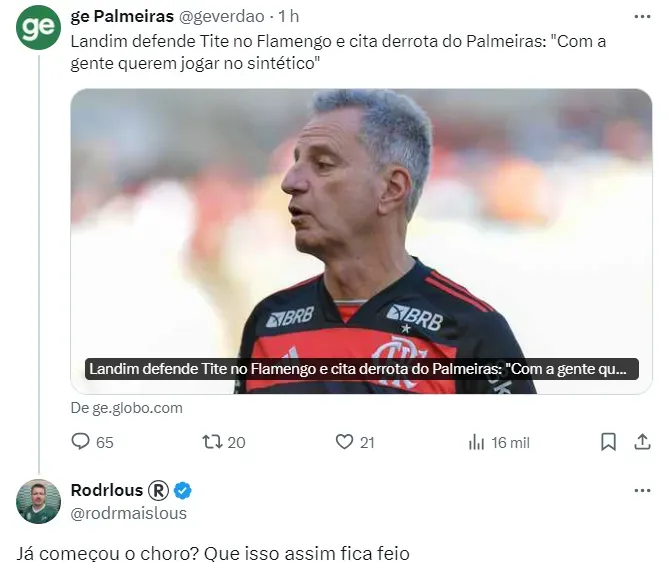Click the 1 h timestamp
The width and height of the screenshot is (671, 562).
(288, 17)
